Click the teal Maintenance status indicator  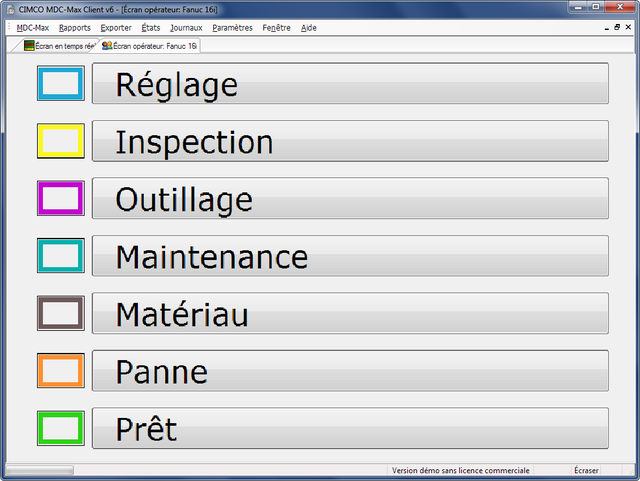pos(61,256)
